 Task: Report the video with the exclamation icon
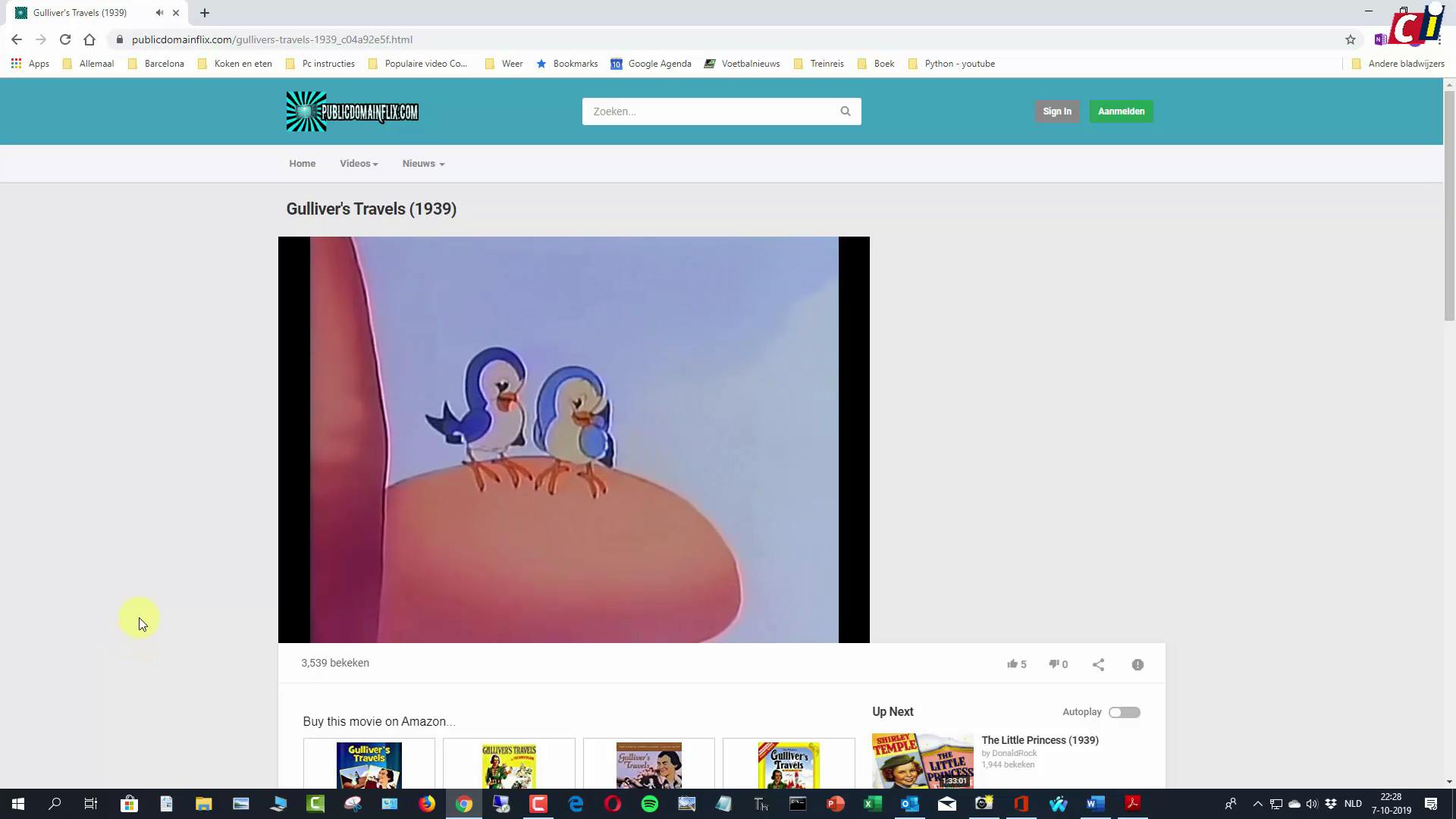click(1137, 665)
